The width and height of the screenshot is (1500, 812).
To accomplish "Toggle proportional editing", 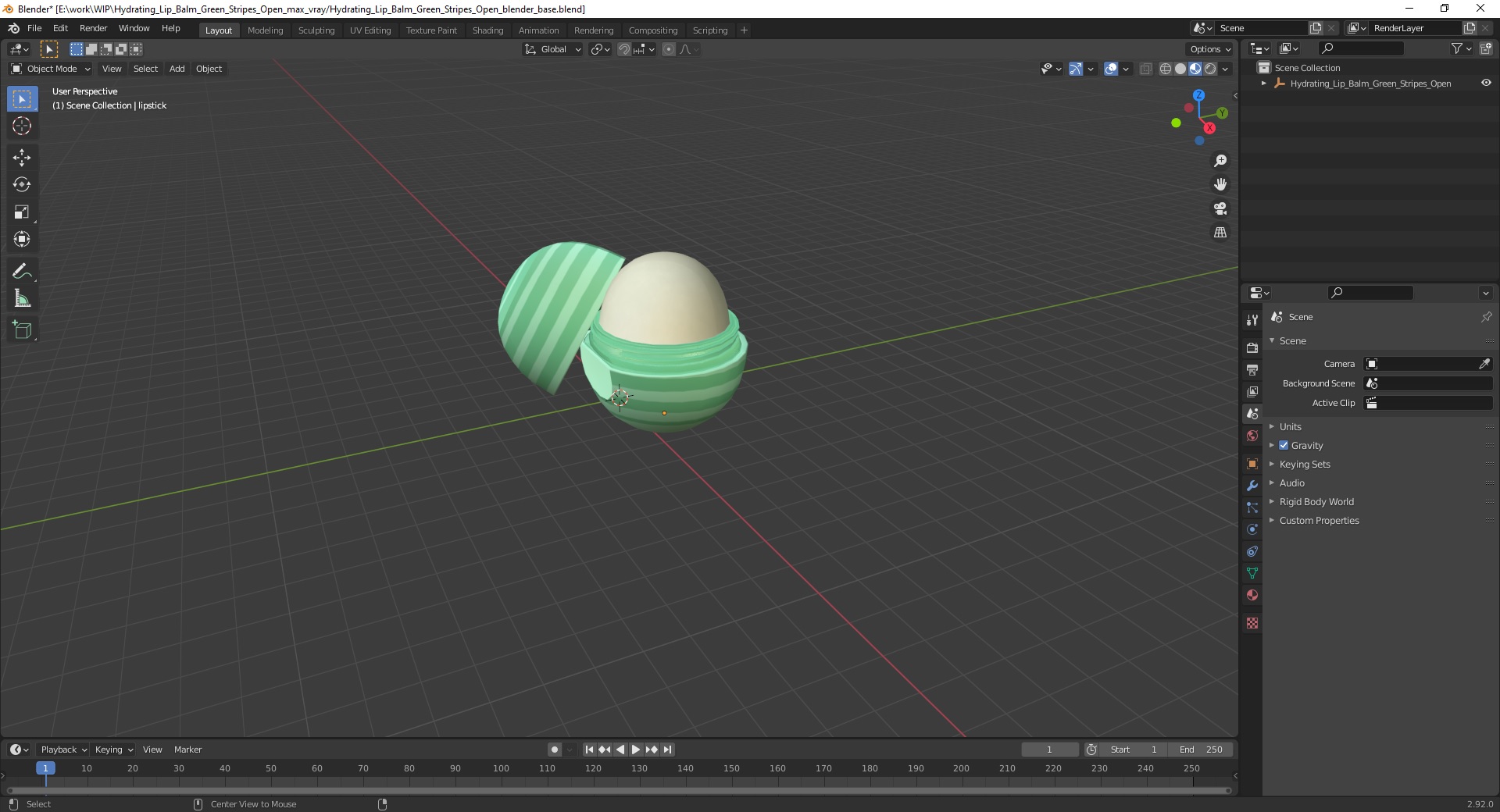I will point(669,49).
